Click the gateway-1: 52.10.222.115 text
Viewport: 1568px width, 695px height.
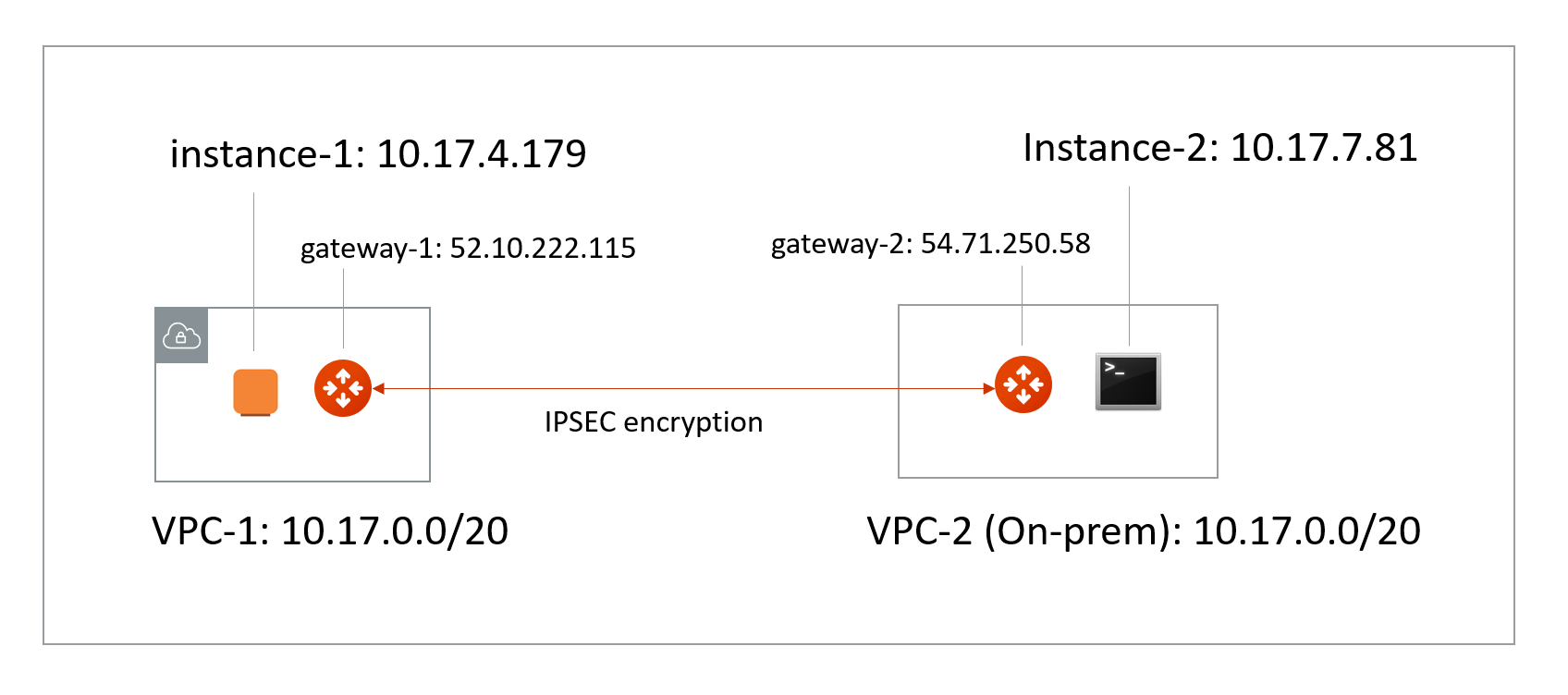(x=468, y=248)
